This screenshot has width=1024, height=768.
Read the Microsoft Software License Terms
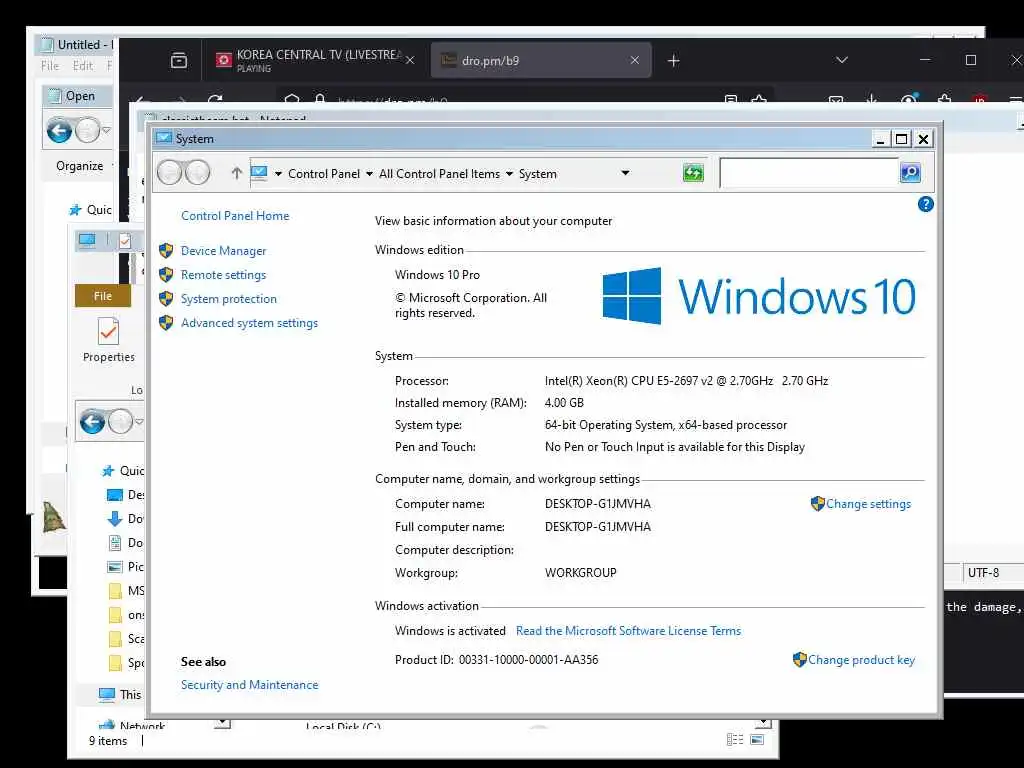pyautogui.click(x=628, y=631)
